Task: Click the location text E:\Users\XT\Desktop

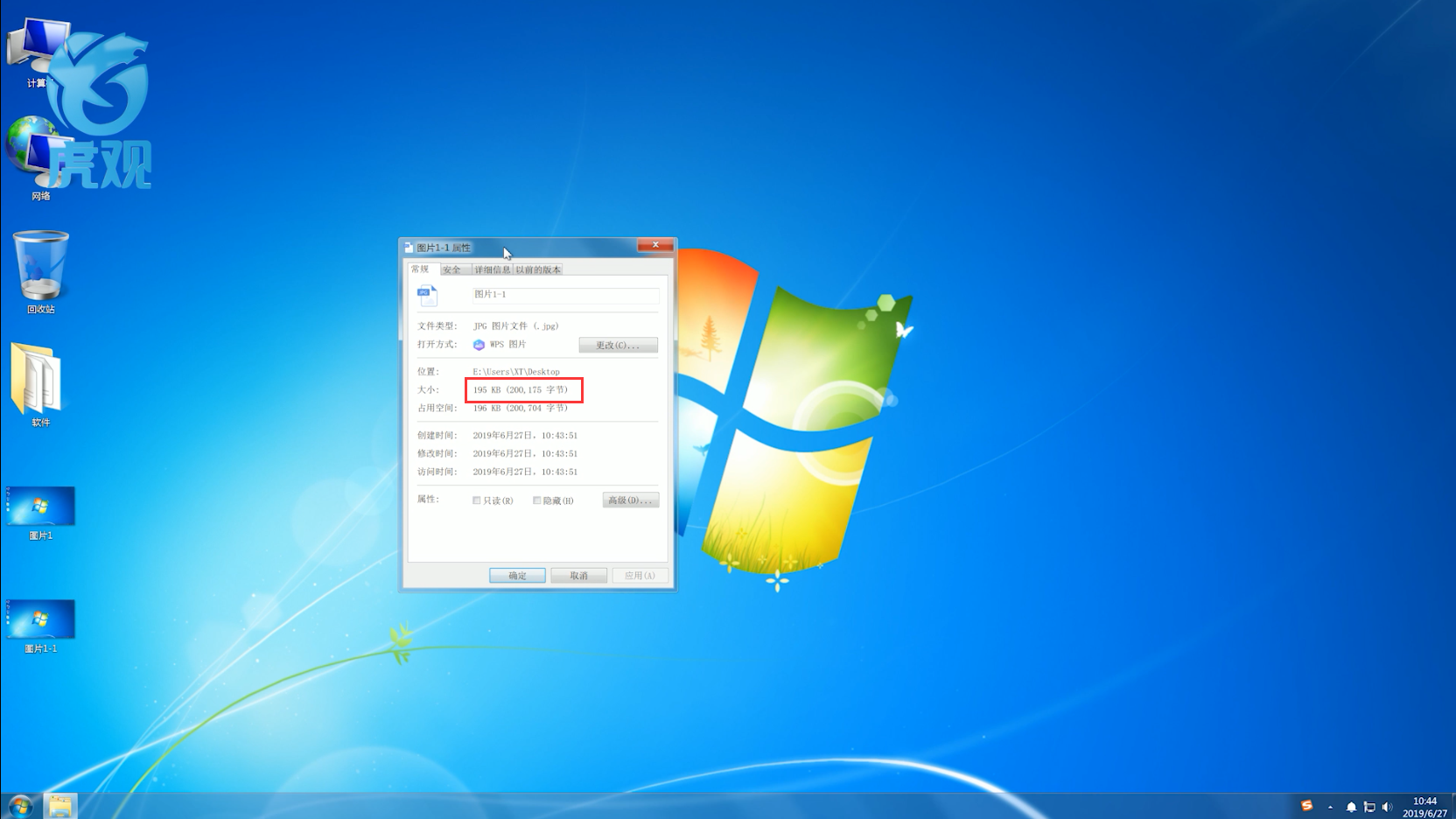Action: [x=516, y=372]
